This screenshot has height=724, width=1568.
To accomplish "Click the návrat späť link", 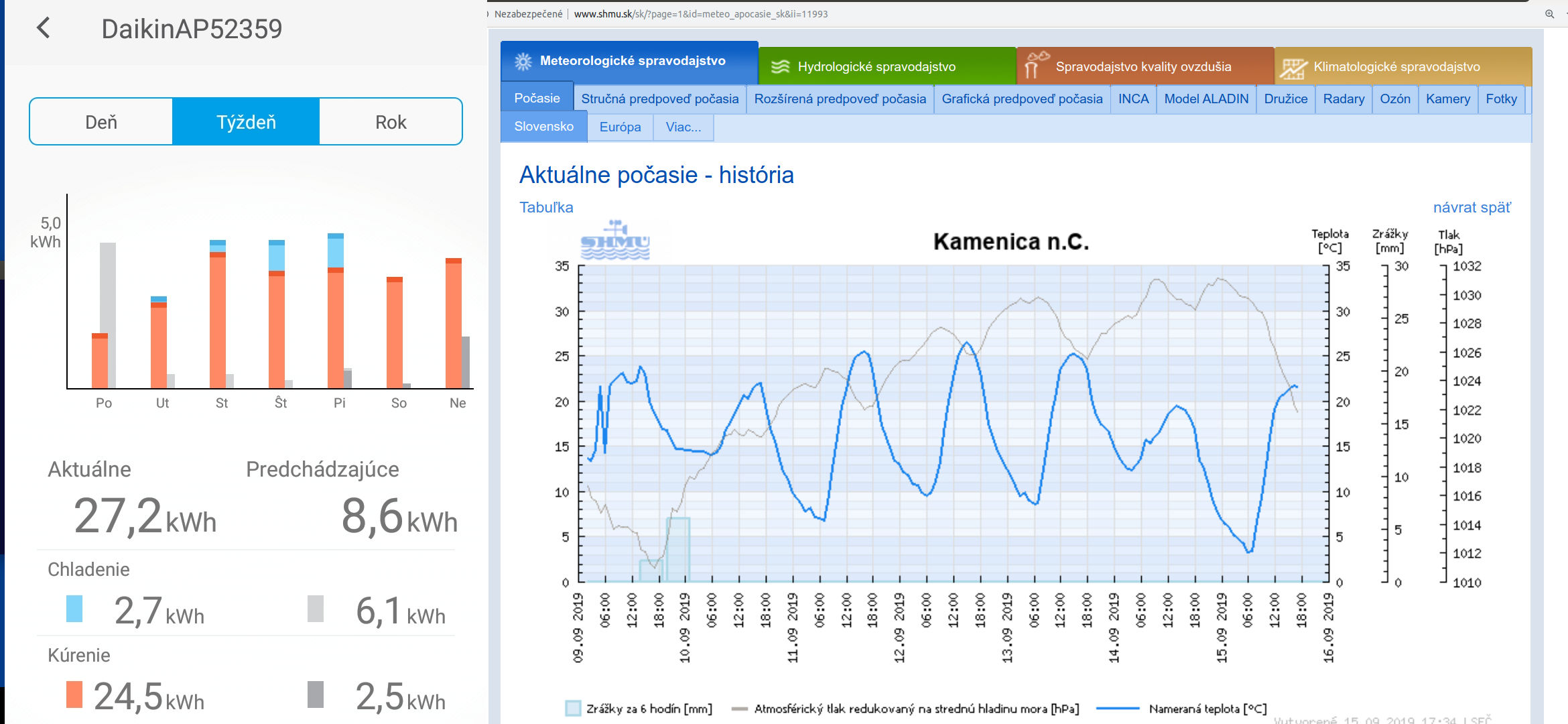I will click(1472, 208).
